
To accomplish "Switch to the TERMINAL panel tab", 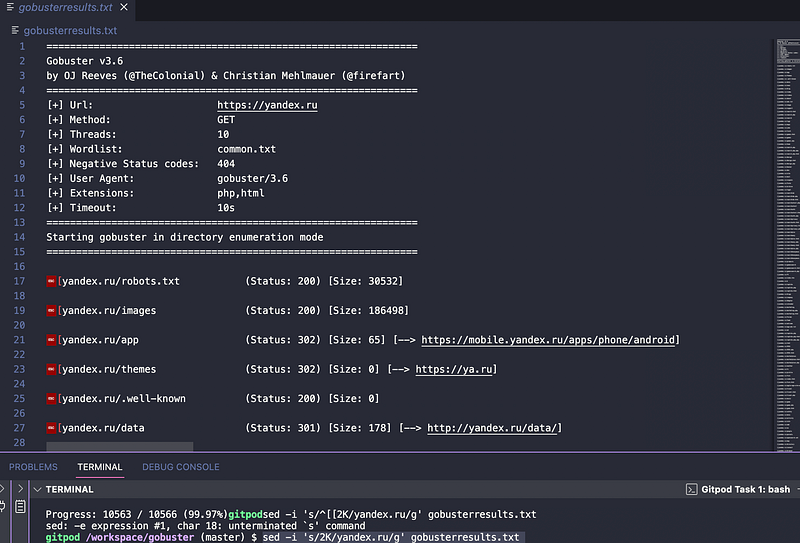I will pos(99,467).
